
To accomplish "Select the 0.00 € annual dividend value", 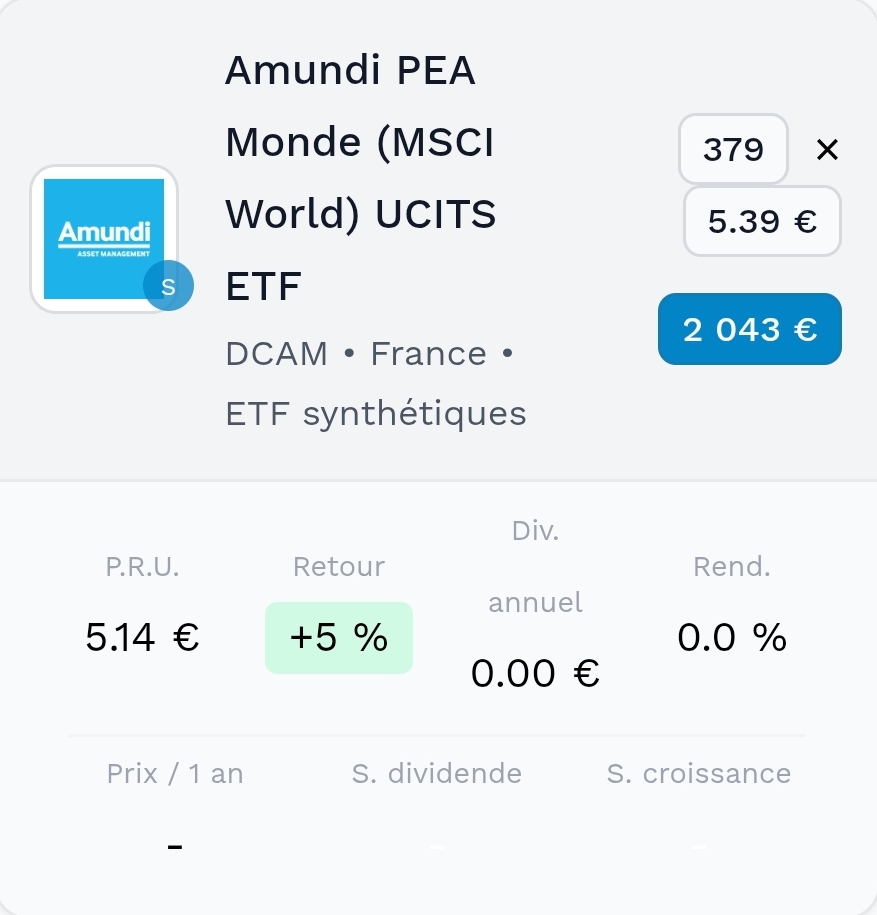I will [x=535, y=674].
